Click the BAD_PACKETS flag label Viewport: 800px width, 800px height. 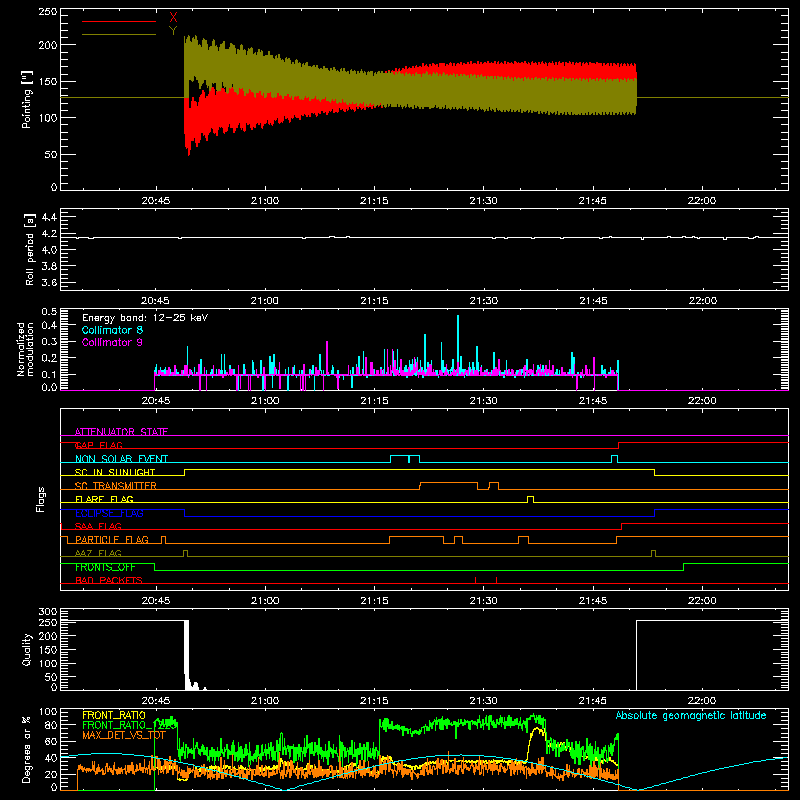109,581
